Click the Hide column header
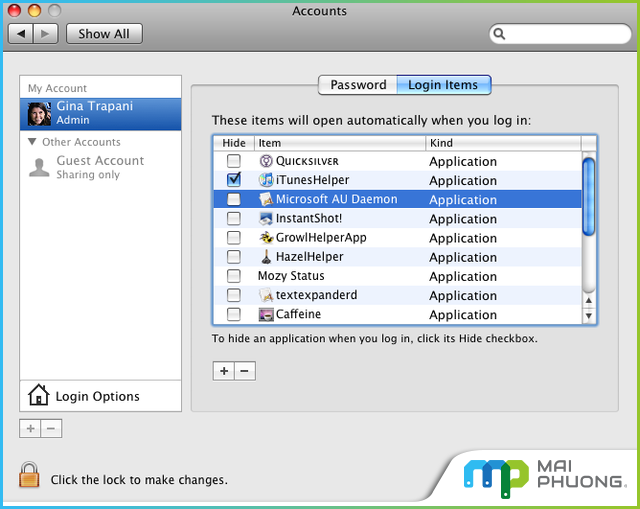This screenshot has width=640, height=509. (x=234, y=143)
